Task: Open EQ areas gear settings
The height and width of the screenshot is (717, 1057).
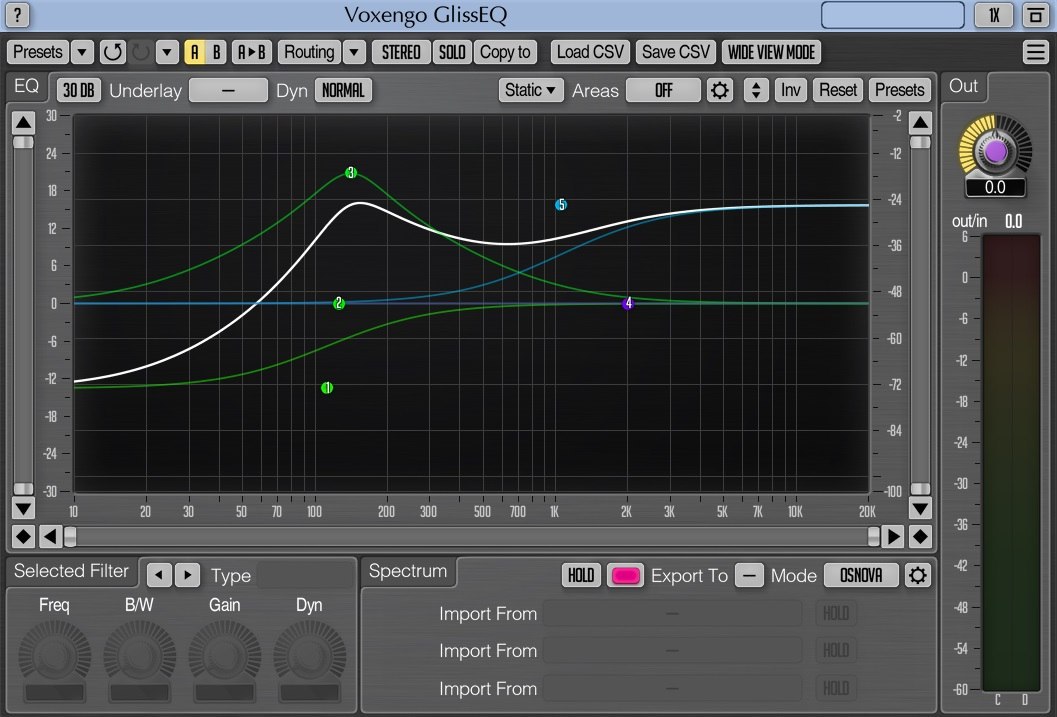Action: pos(720,90)
